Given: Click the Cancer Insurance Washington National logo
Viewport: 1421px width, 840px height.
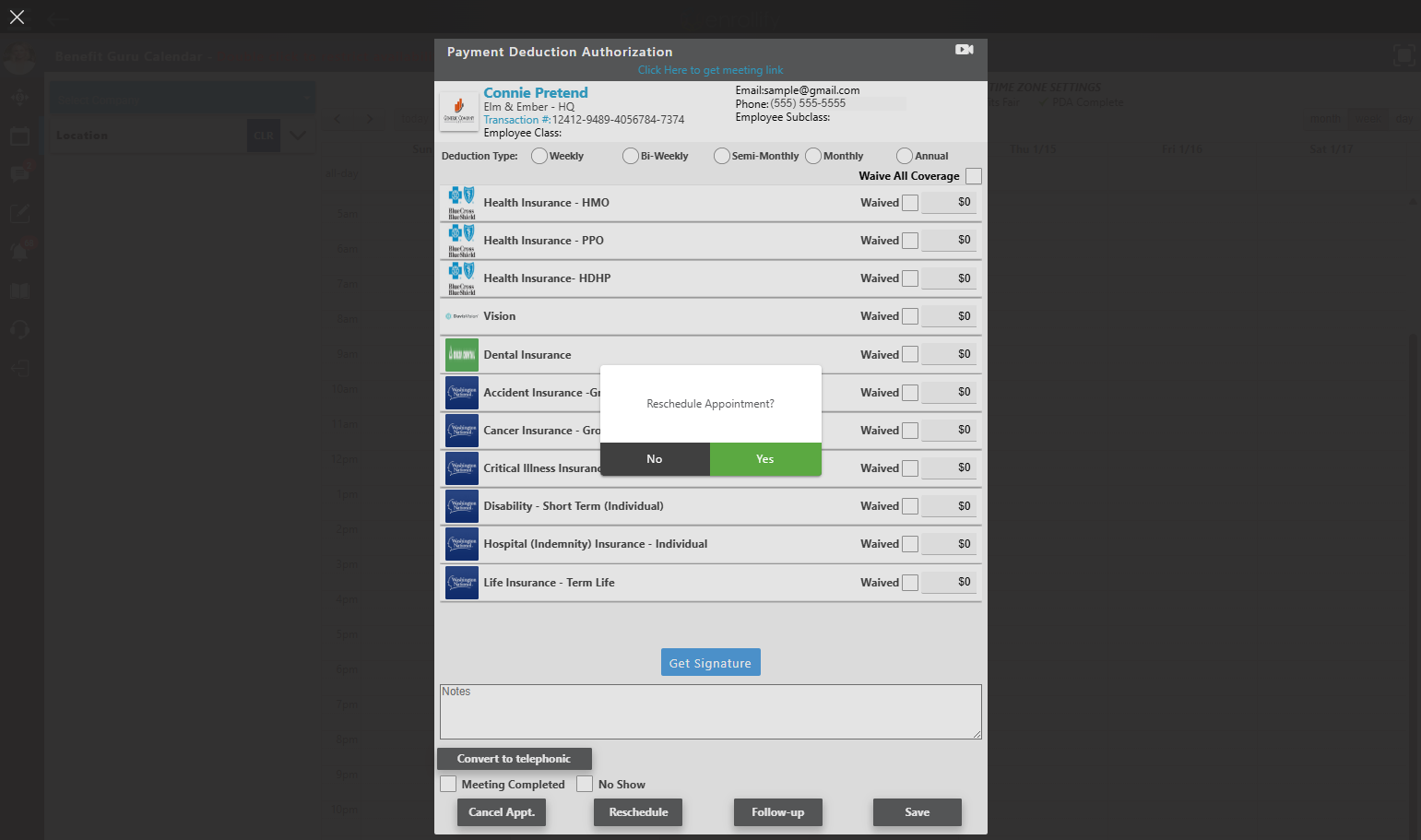Looking at the screenshot, I should pyautogui.click(x=461, y=431).
